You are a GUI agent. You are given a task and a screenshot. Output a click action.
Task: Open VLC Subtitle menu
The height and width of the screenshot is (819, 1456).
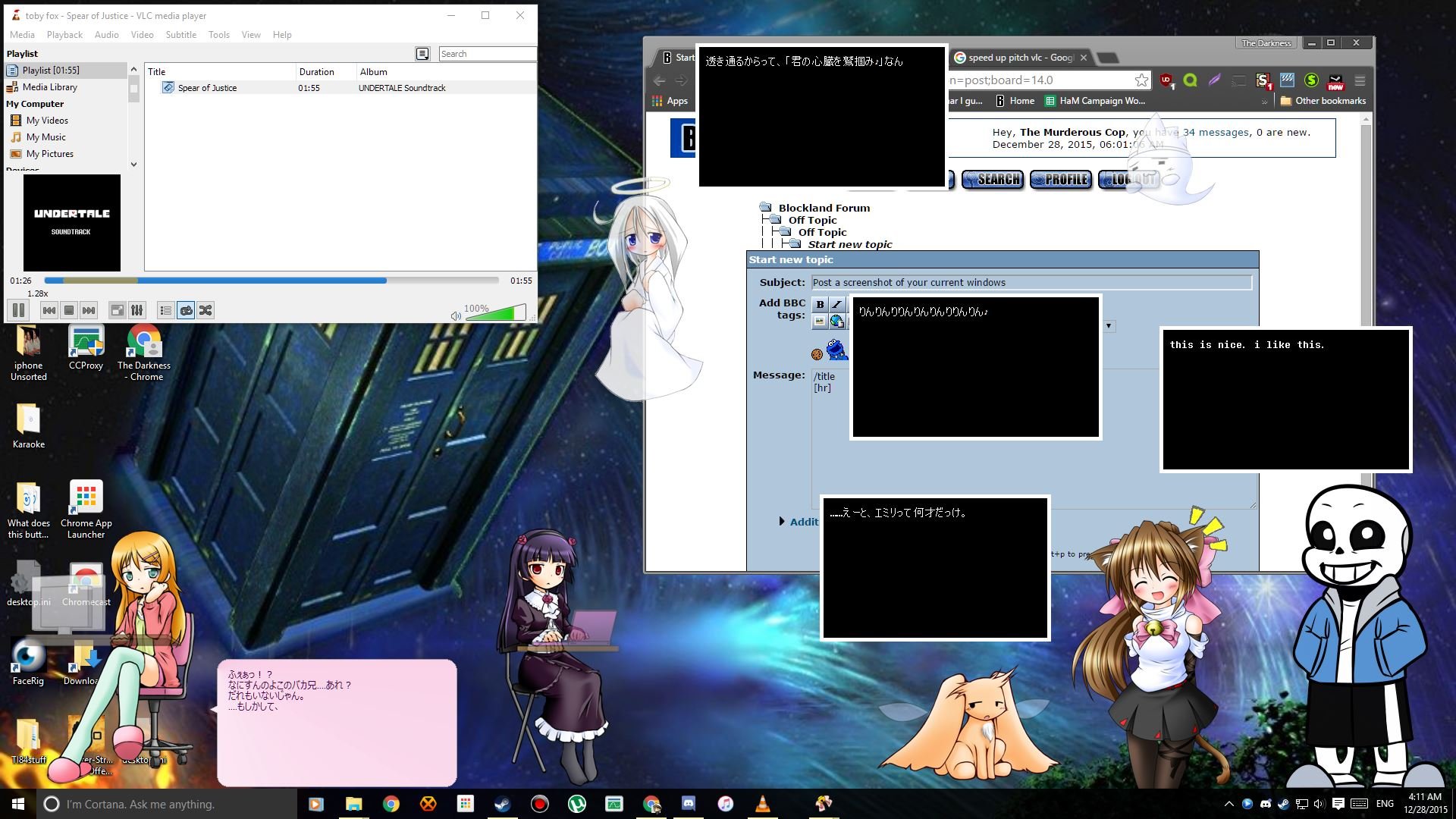point(181,35)
